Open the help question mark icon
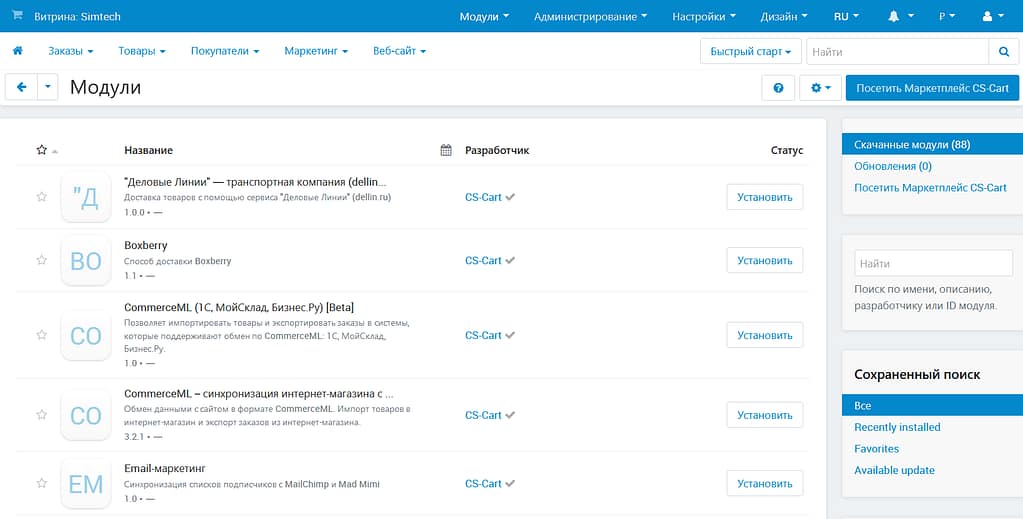 [778, 88]
